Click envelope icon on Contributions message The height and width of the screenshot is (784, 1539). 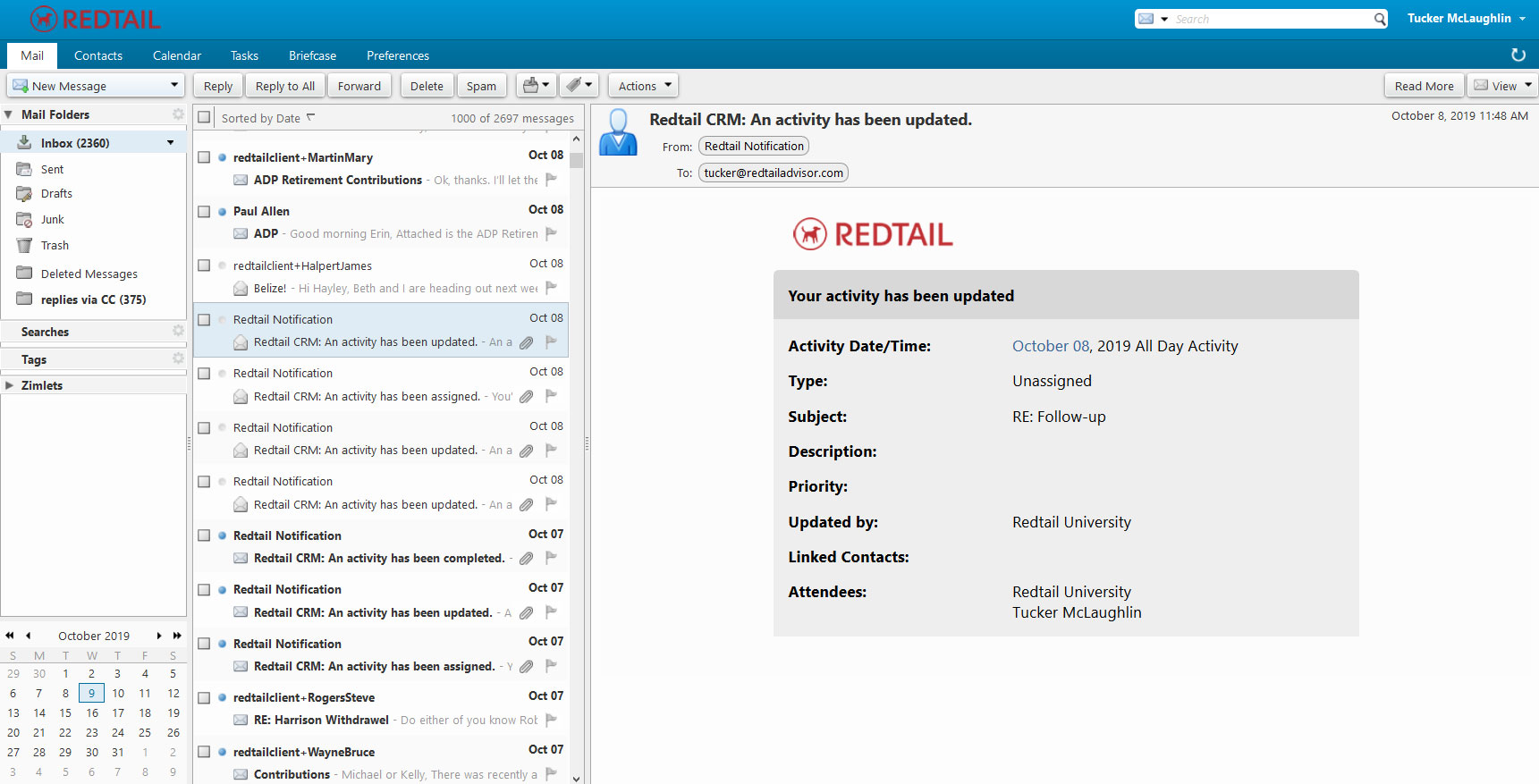point(241,774)
